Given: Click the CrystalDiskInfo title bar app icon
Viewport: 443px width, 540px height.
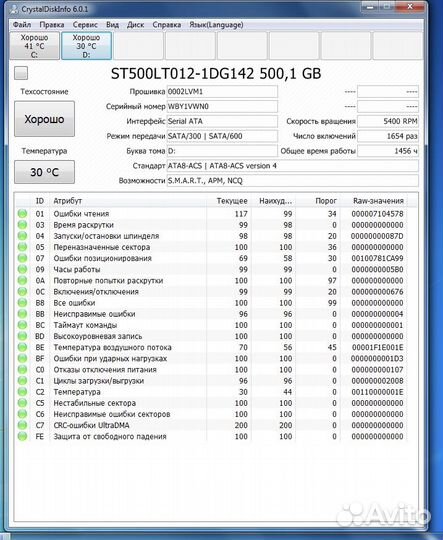Looking at the screenshot, I should click(x=14, y=8).
